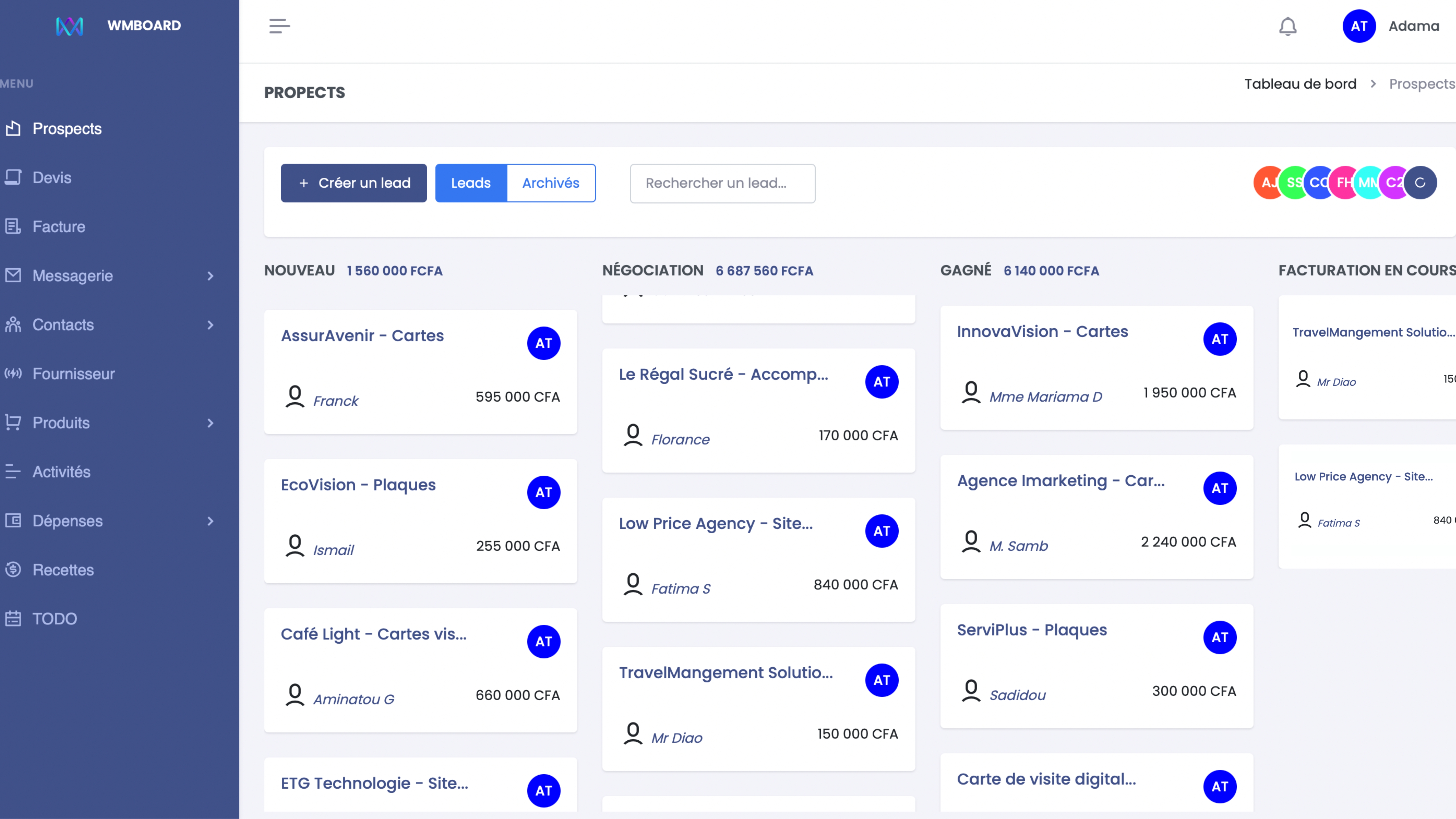The width and height of the screenshot is (1456, 819).
Task: Expand the Dépenses submenu chevron
Action: point(210,521)
